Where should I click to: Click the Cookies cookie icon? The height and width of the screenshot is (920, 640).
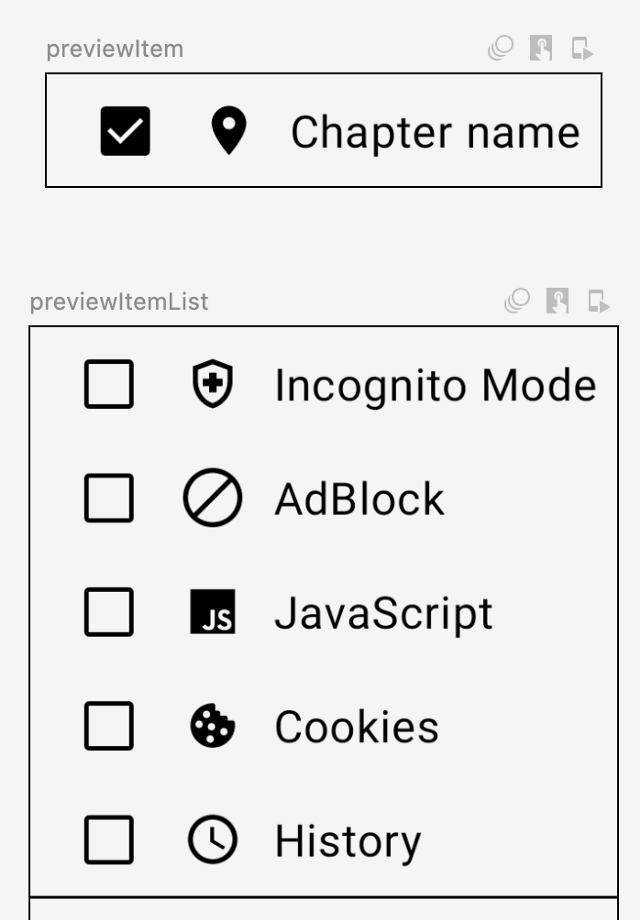(212, 726)
